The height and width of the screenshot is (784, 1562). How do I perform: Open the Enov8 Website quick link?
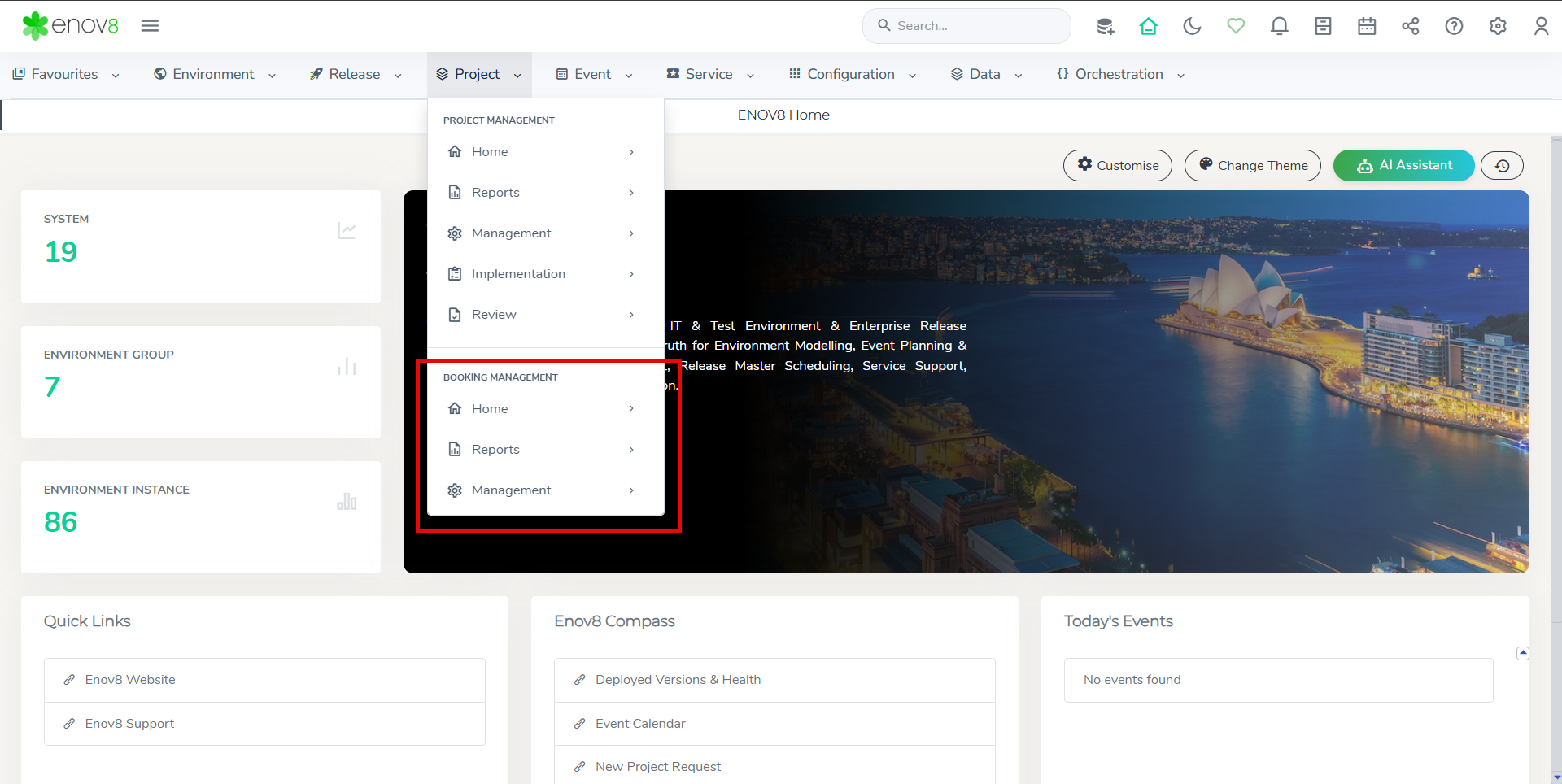[130, 680]
